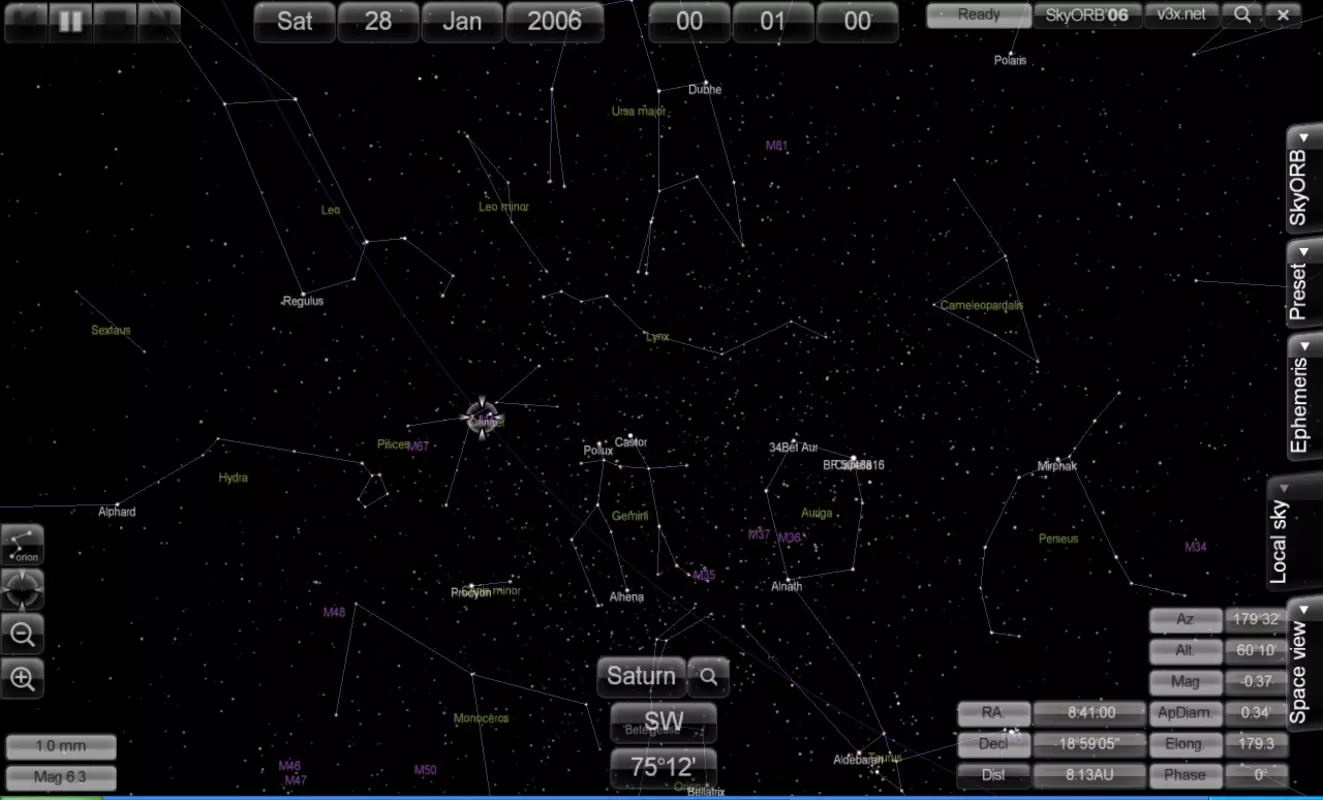Viewport: 1323px width, 800px height.
Task: Click the Messier object M34 label
Action: point(1196,547)
